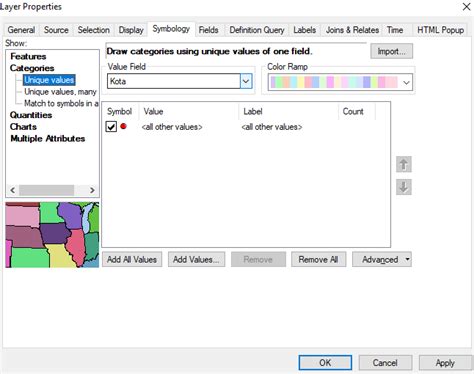
Task: Go to the Time tab
Action: coord(395,30)
